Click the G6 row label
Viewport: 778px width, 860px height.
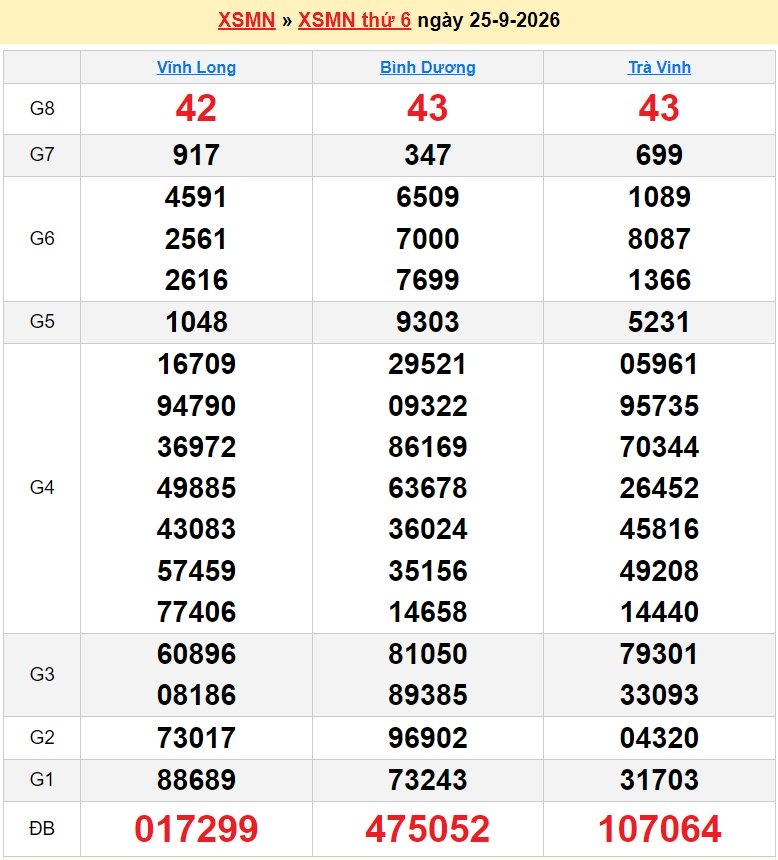point(42,239)
